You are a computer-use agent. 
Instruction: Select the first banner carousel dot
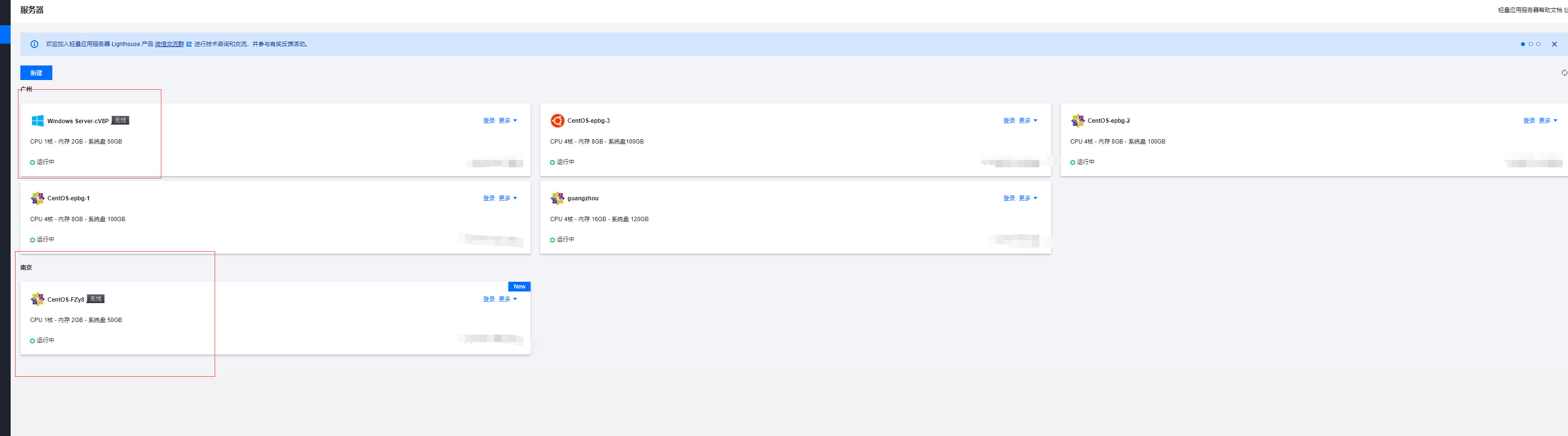(1522, 44)
